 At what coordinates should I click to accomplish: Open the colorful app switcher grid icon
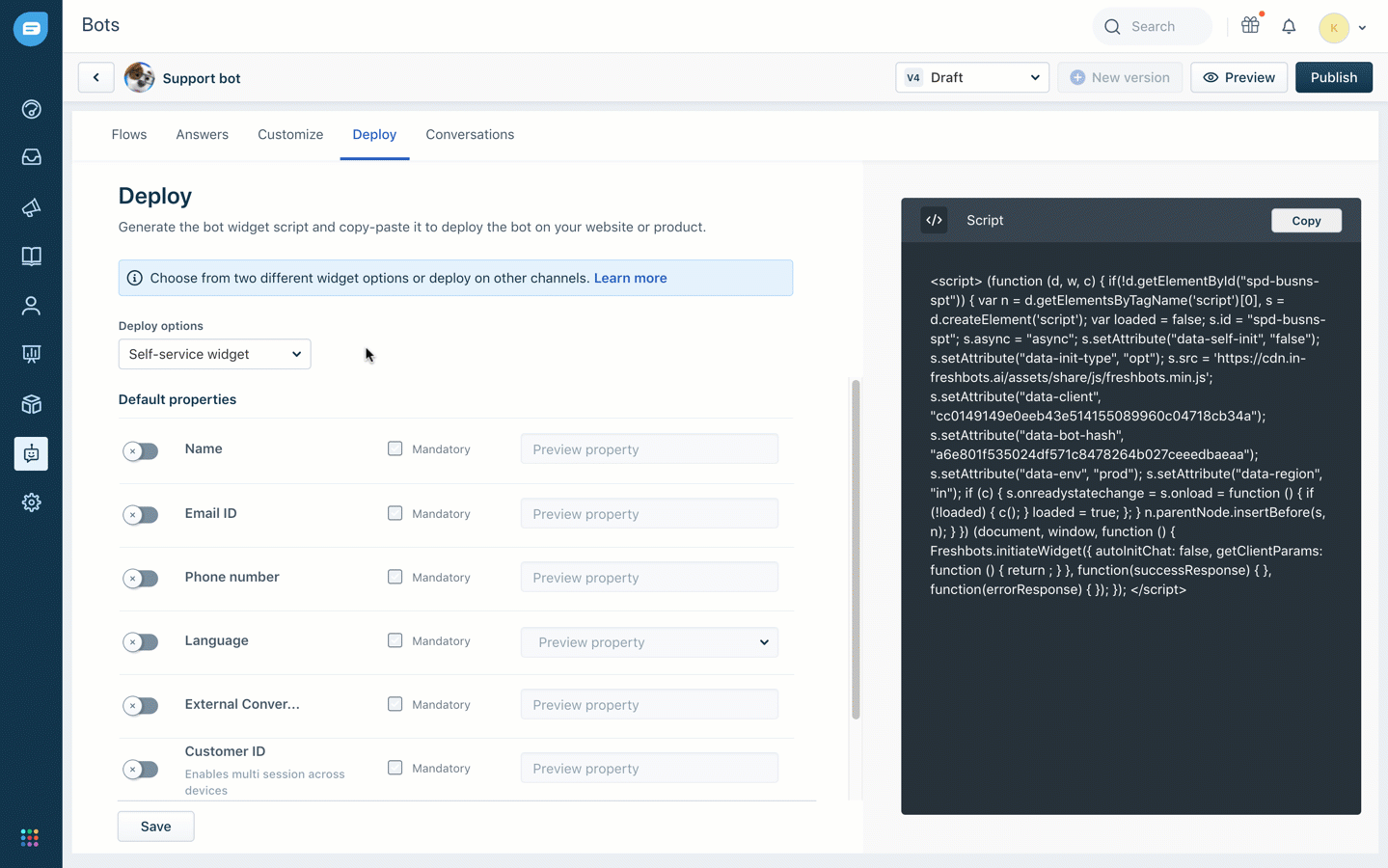point(30,837)
